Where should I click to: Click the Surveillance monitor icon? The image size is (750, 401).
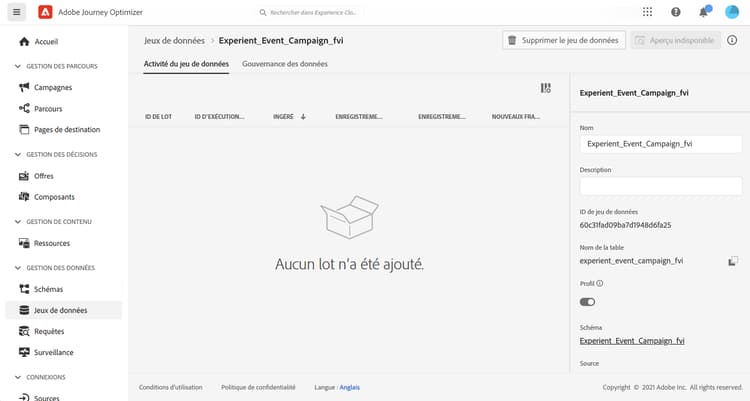point(24,352)
